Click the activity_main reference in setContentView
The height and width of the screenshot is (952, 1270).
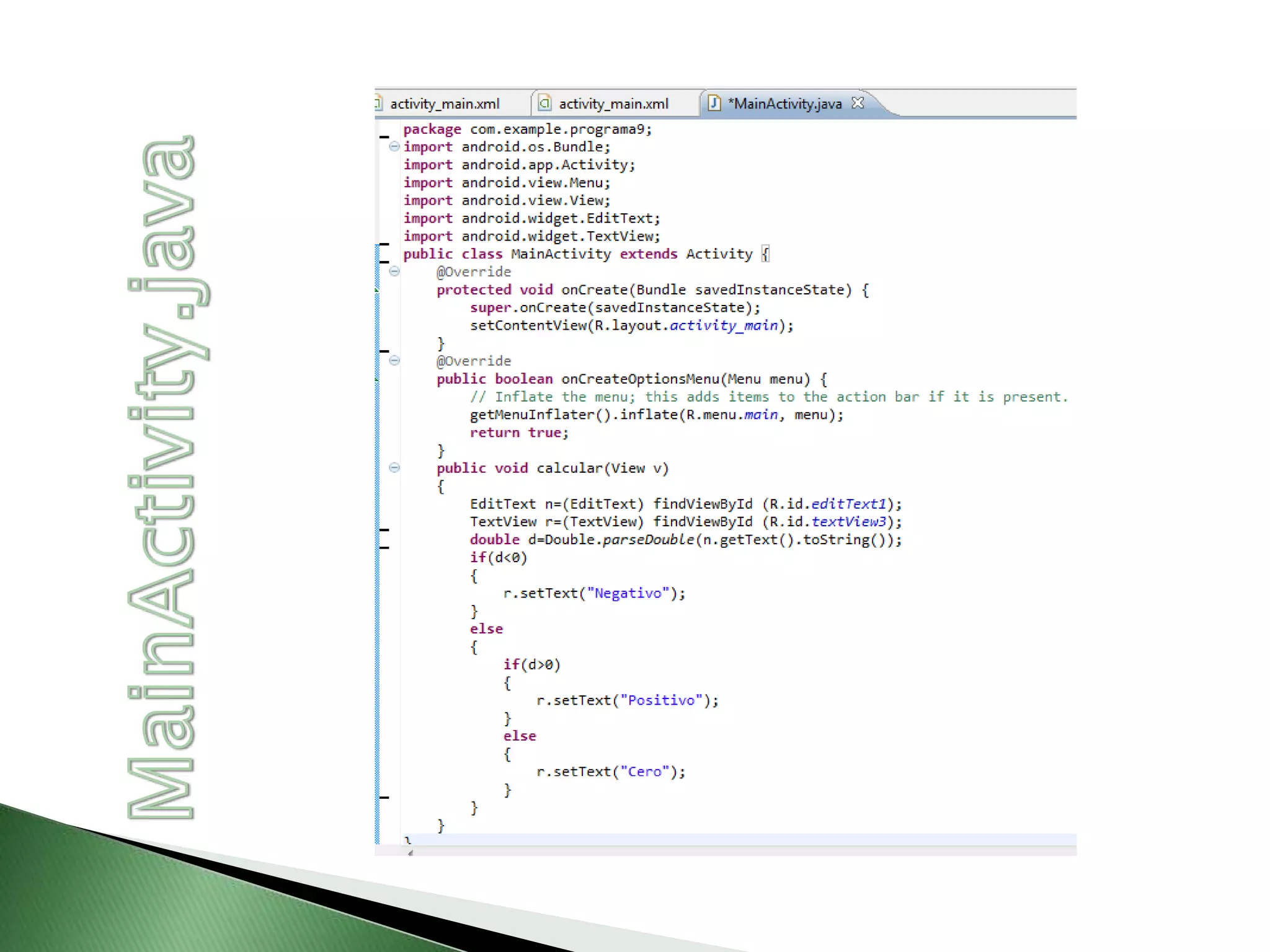(x=723, y=326)
